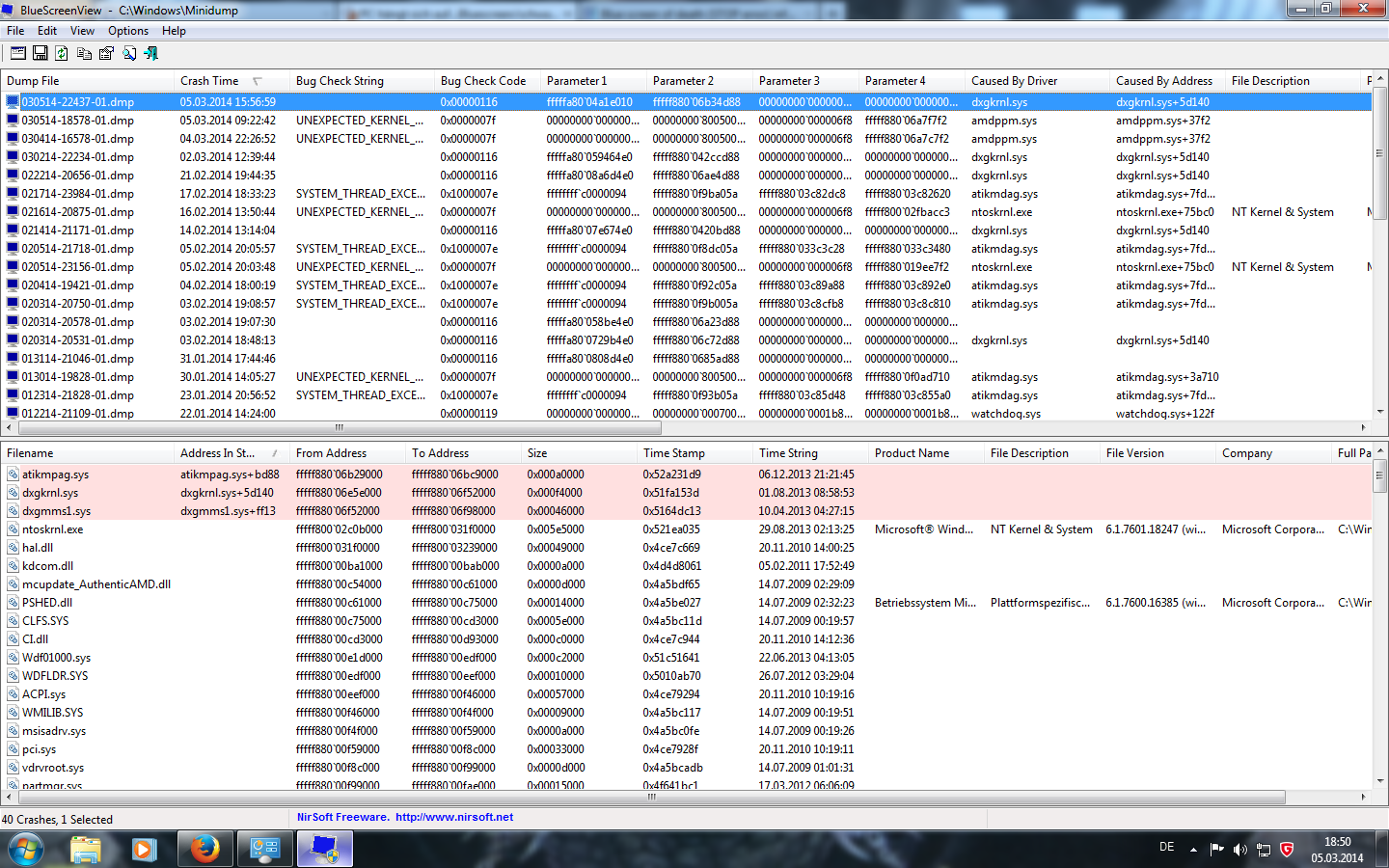
Task: Click lower pane vertical scrollbar up arrow
Action: [1380, 450]
